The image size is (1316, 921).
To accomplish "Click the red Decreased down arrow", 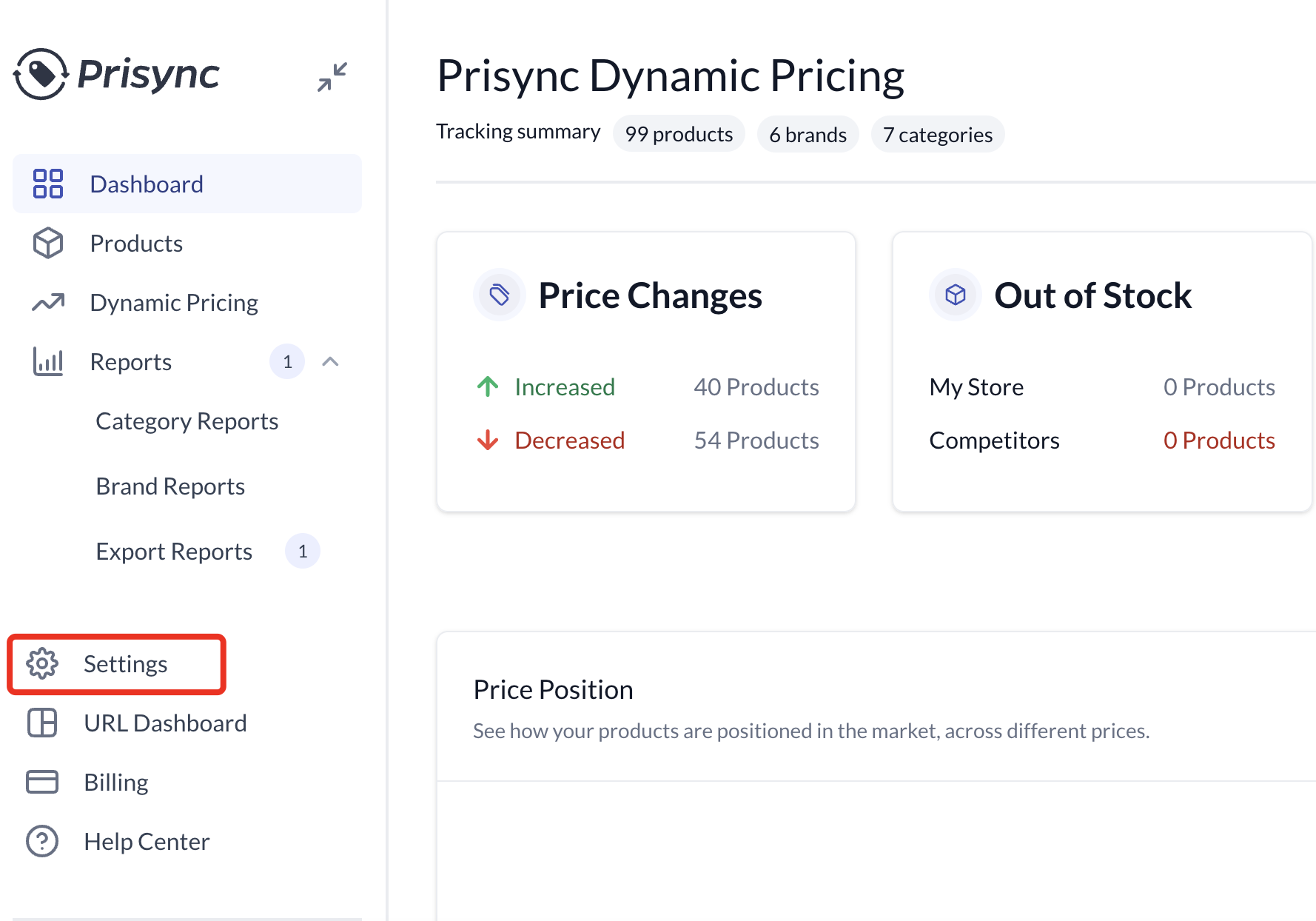I will [488, 440].
